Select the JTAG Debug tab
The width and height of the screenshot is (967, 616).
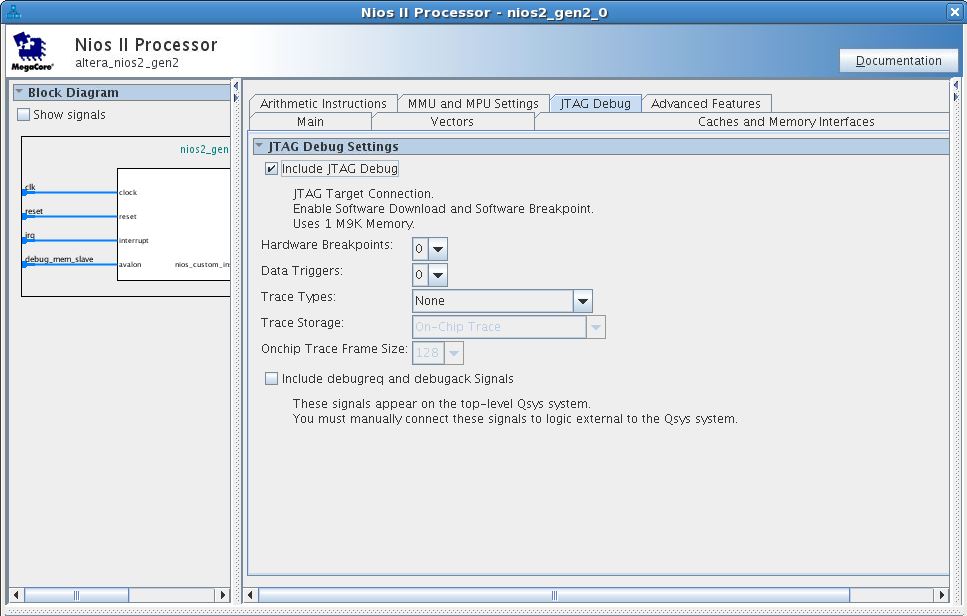[x=595, y=104]
